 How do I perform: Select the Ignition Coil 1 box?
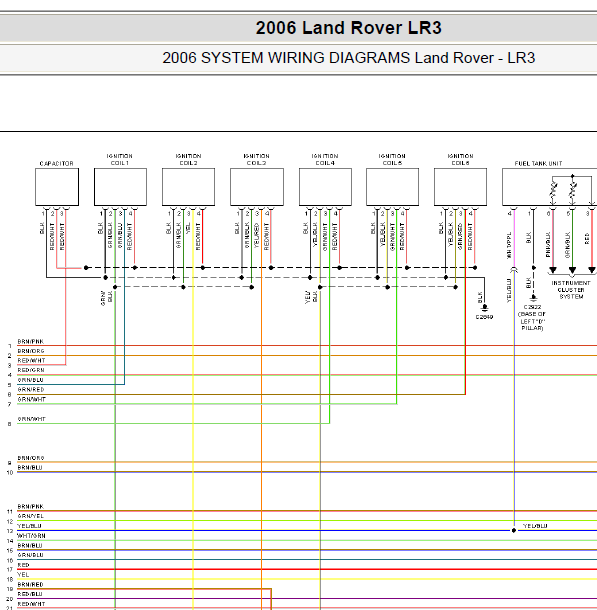tap(120, 187)
